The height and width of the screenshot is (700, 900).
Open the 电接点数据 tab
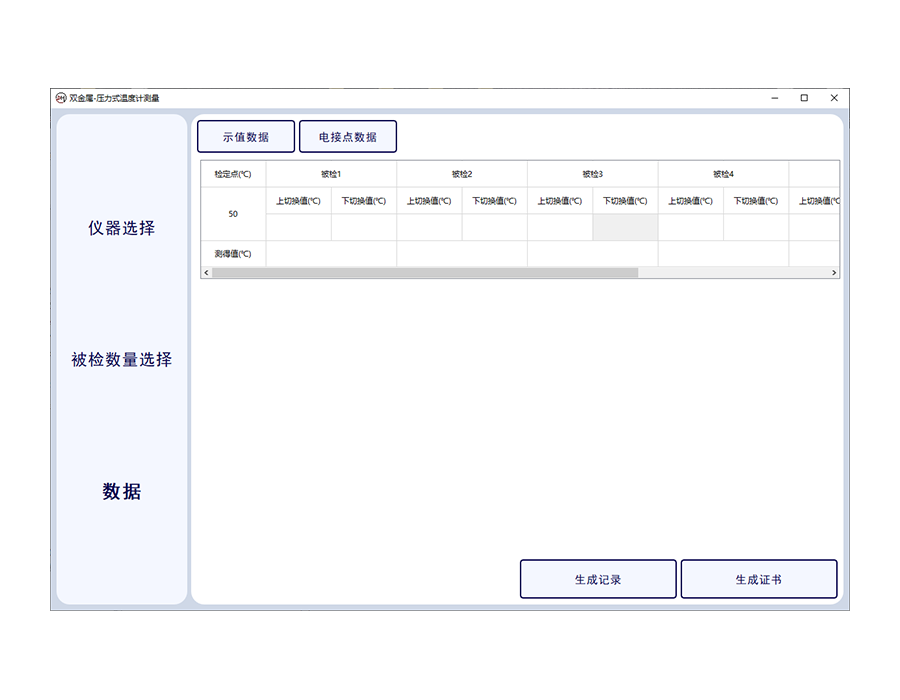348,137
